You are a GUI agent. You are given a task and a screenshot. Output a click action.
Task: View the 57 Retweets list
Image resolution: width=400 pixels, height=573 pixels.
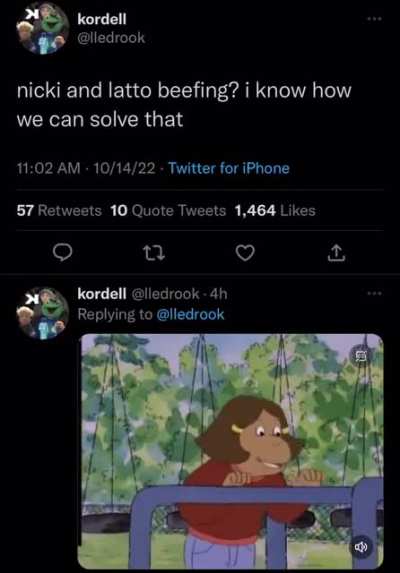59,210
